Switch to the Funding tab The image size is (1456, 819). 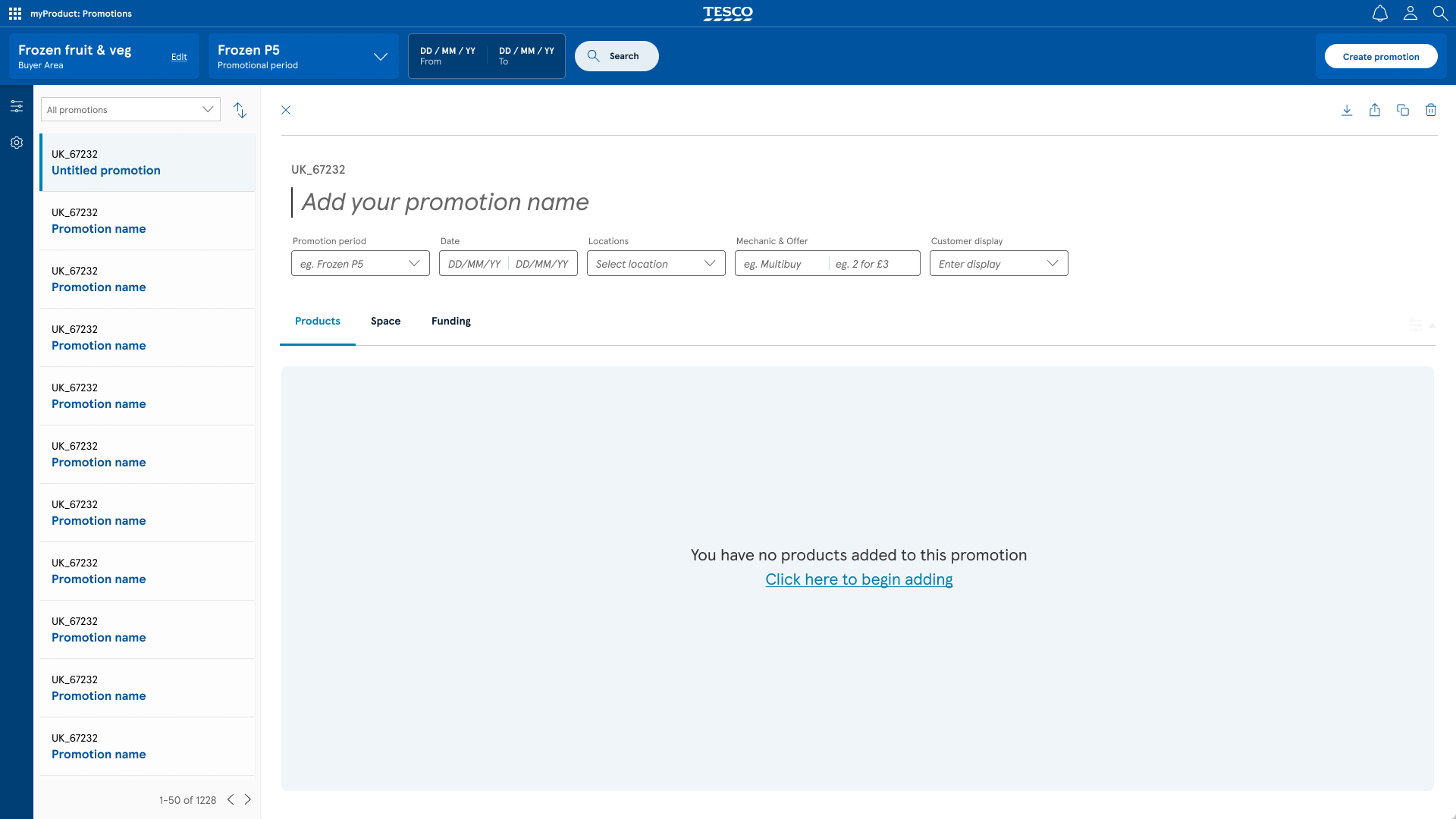click(451, 322)
